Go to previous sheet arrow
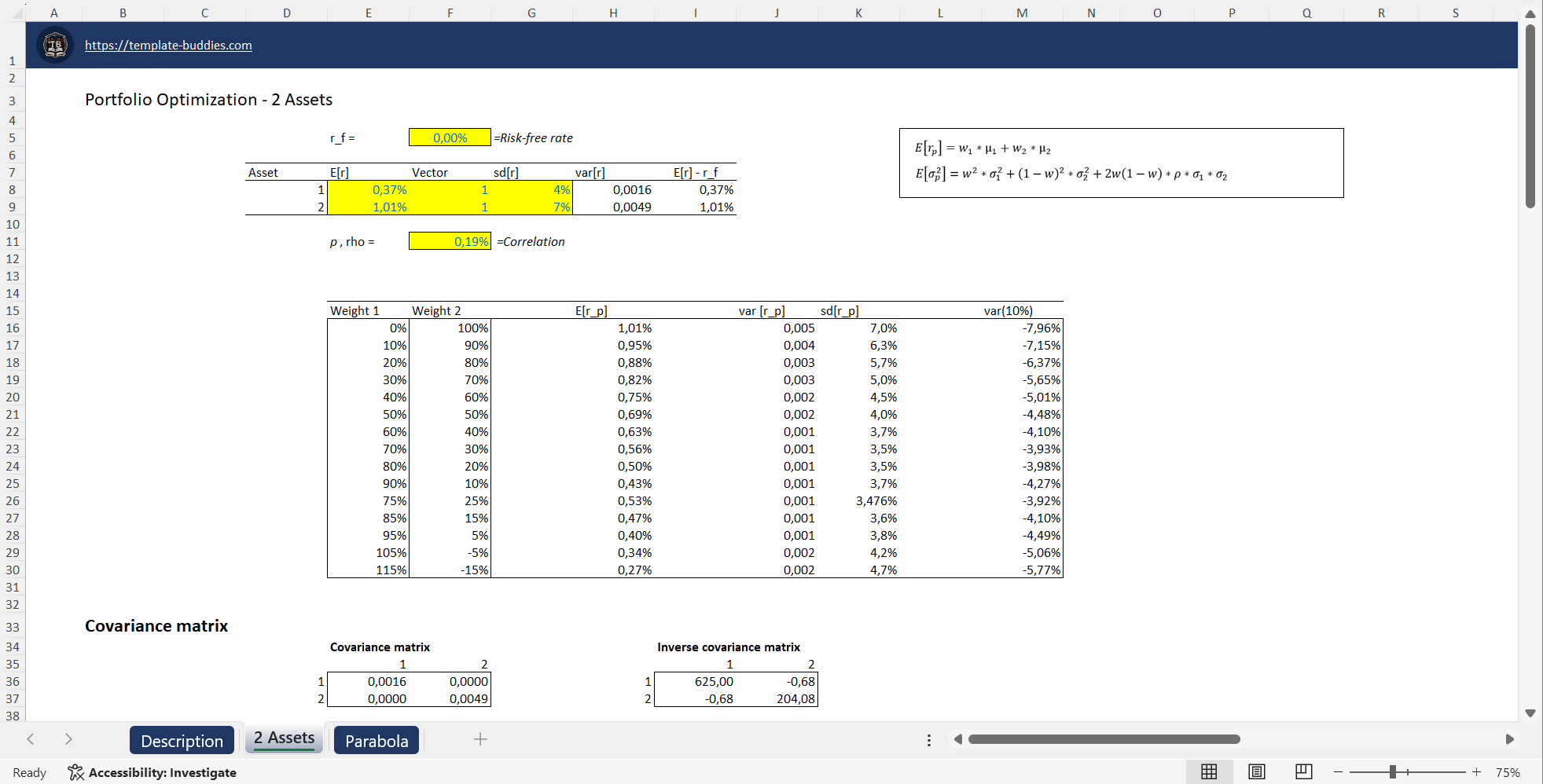Screen dimensions: 1543x784 coord(31,739)
